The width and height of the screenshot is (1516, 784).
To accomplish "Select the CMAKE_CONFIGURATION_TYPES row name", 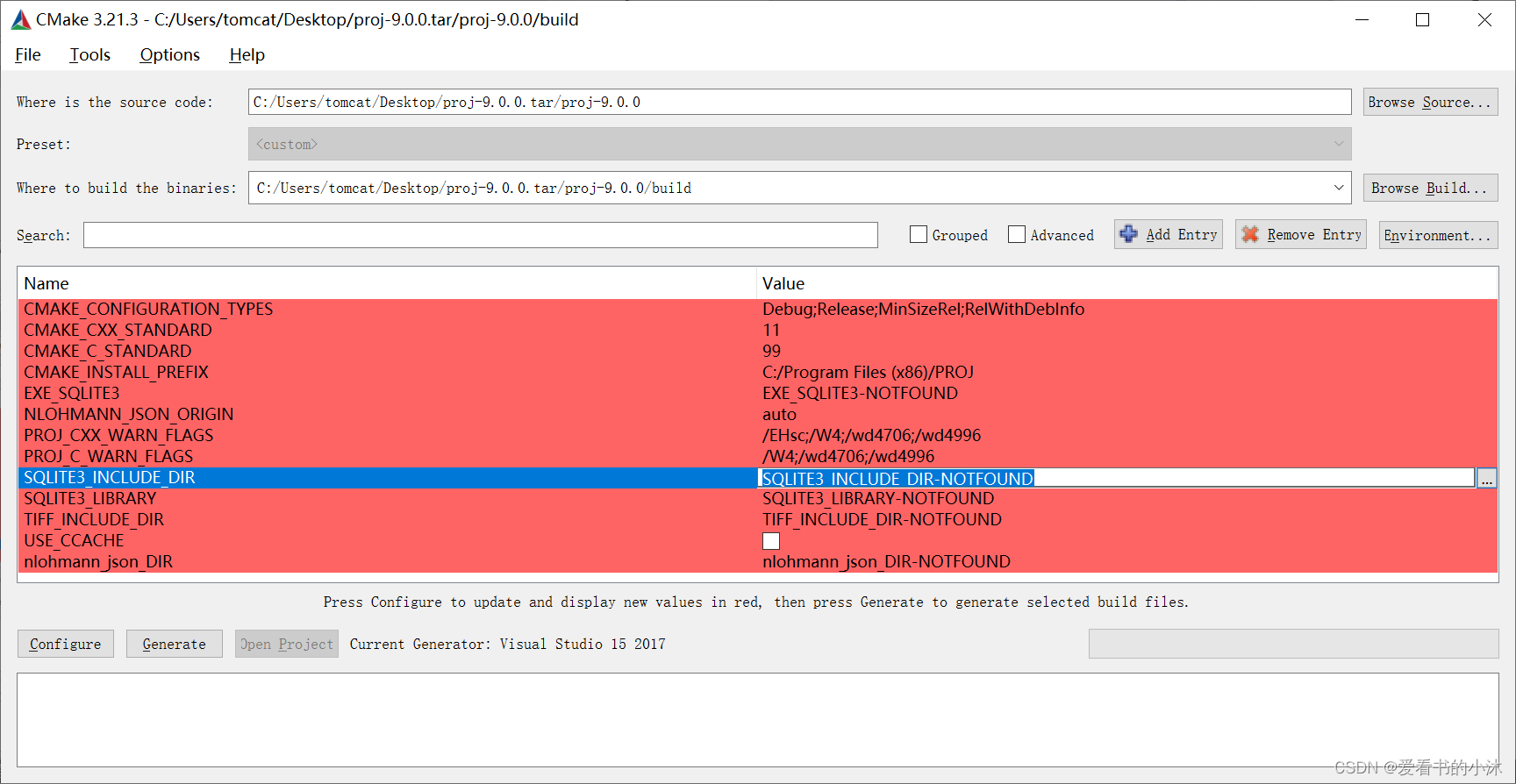I will click(148, 309).
